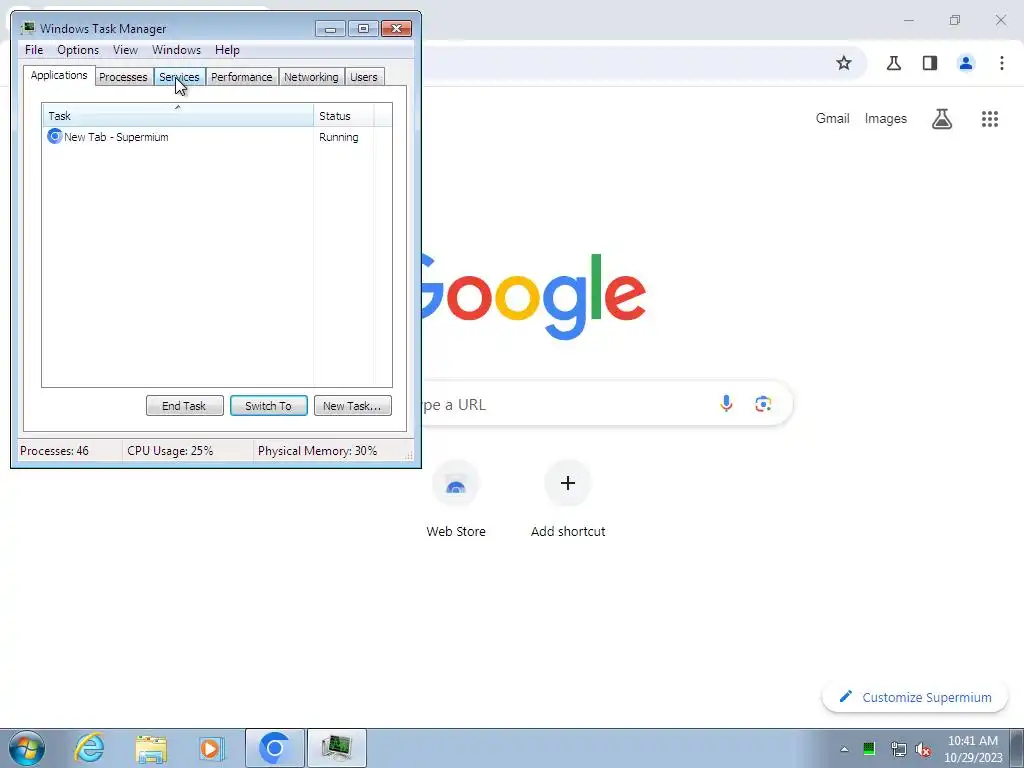The width and height of the screenshot is (1024, 768).
Task: Click Physical Memory: 30% in status bar
Action: click(x=317, y=451)
